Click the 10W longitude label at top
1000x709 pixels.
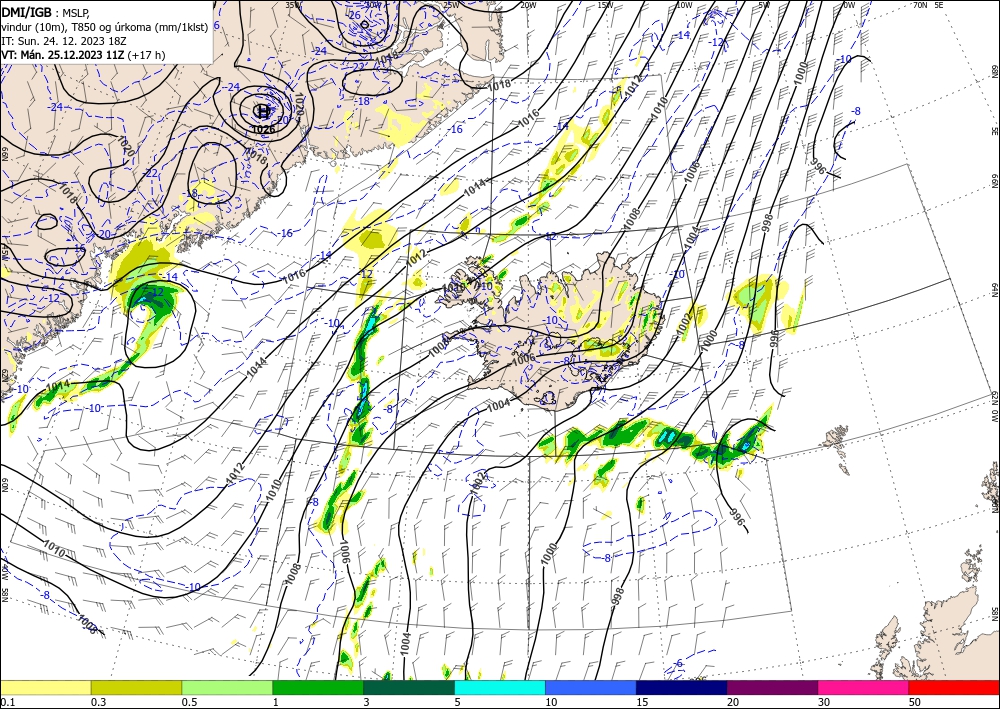coord(684,5)
